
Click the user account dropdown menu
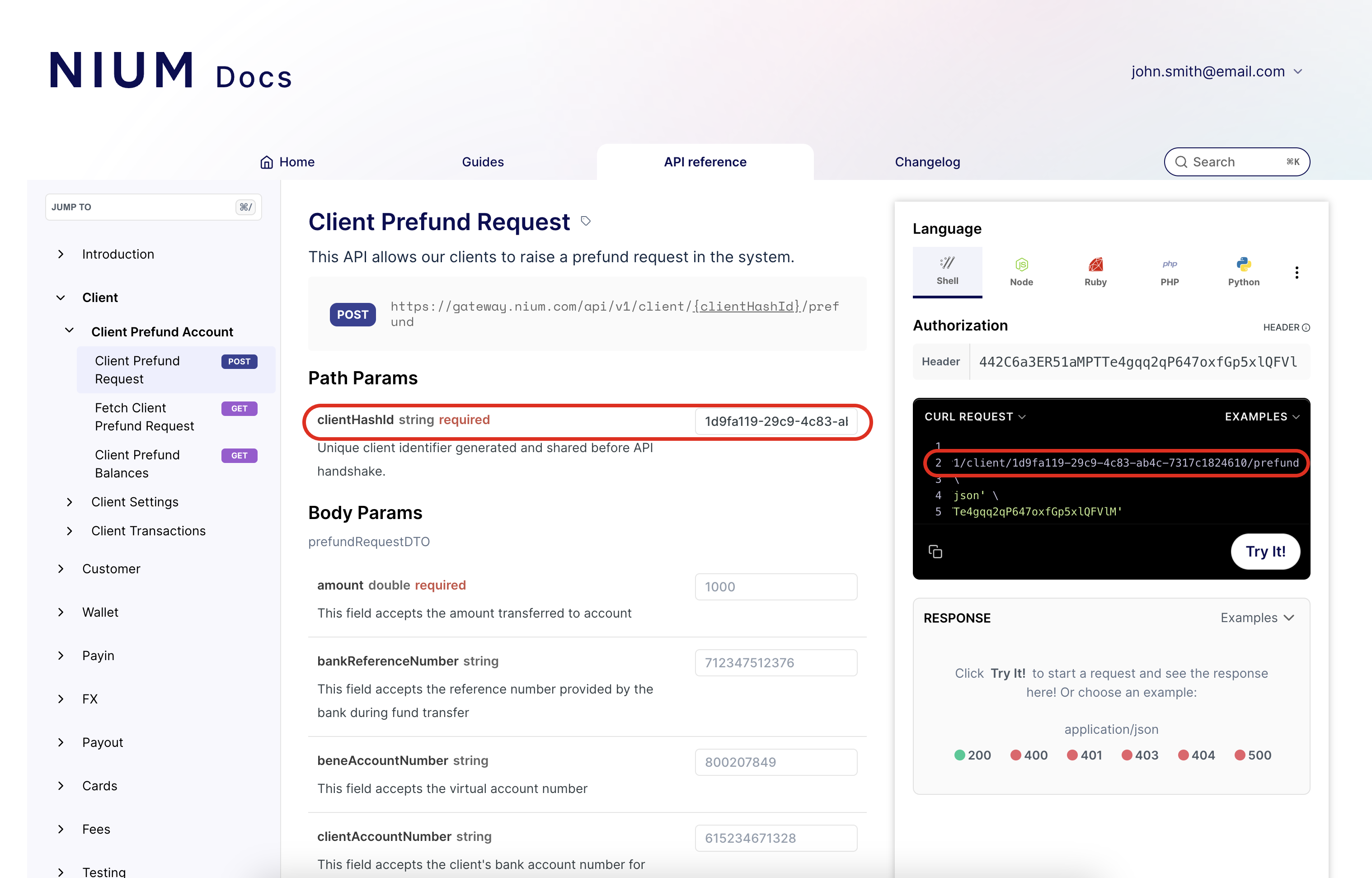pos(1217,72)
